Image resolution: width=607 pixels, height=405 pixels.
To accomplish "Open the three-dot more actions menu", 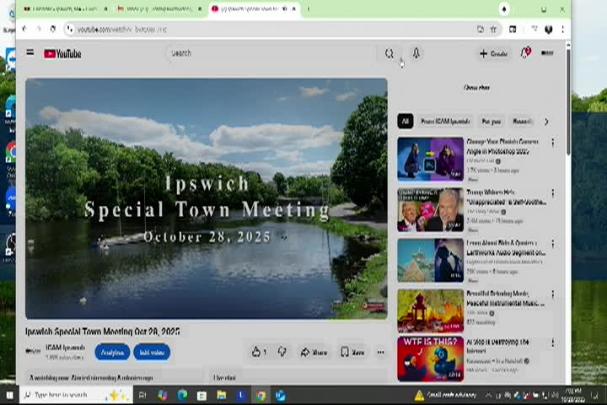I will (x=380, y=352).
